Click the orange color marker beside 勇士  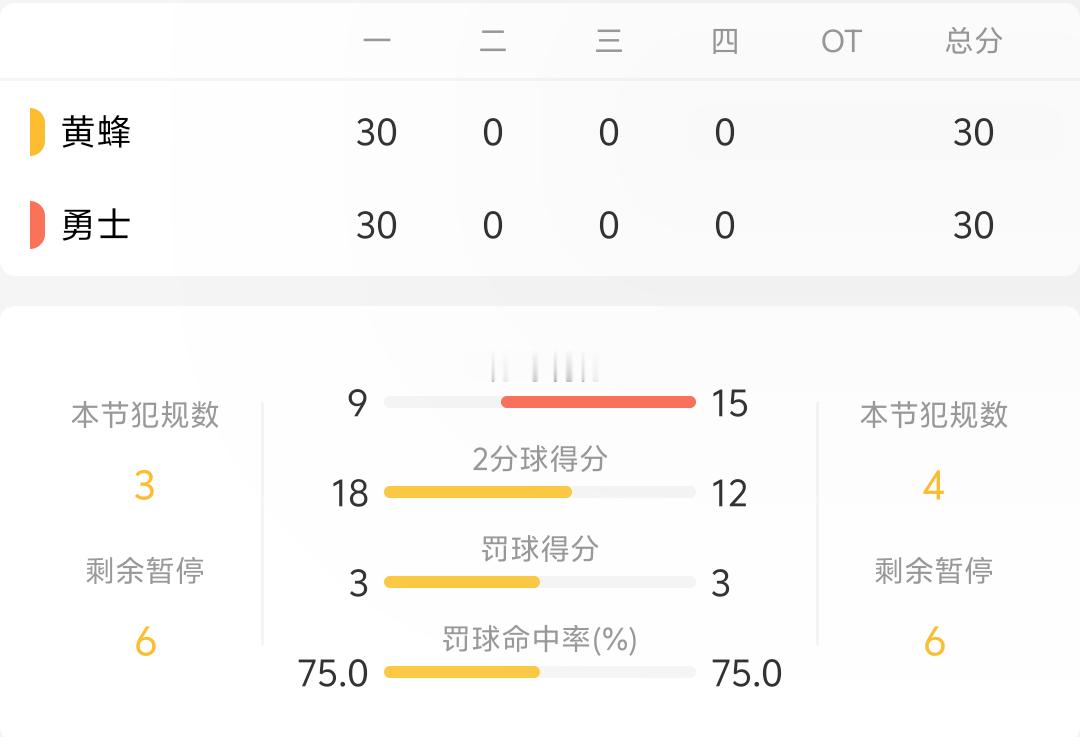(37, 225)
